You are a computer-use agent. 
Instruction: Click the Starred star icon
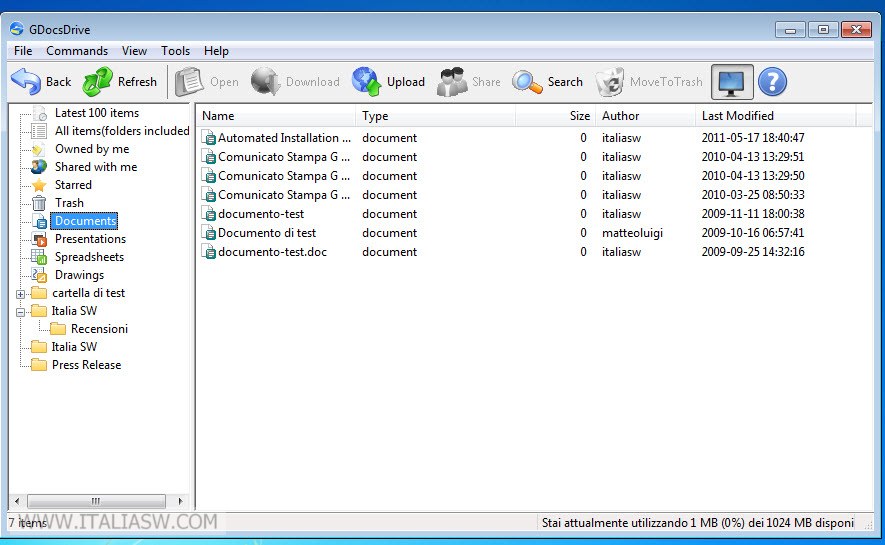[39, 185]
